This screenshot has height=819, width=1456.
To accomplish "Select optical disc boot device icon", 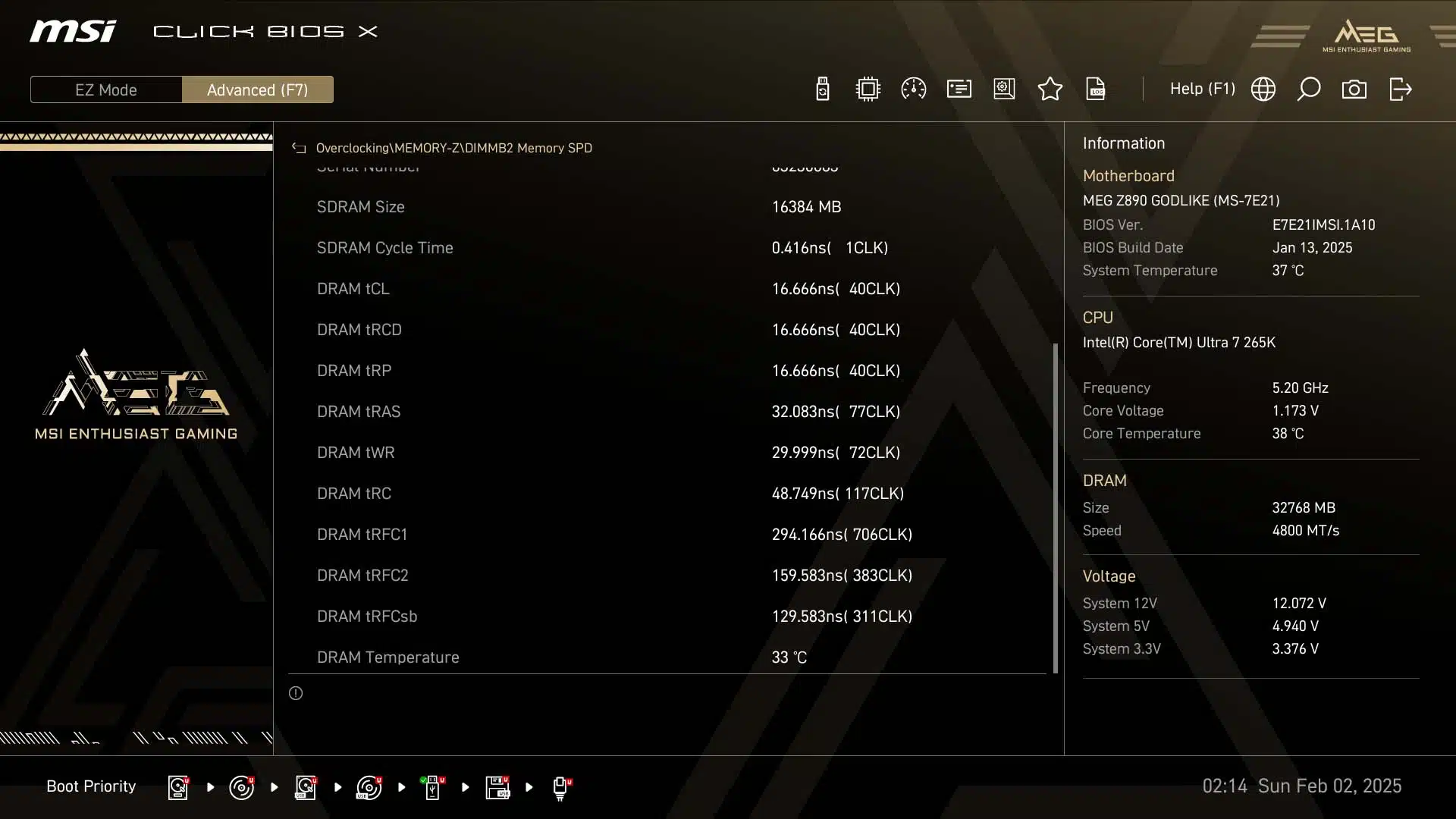I will tap(242, 787).
